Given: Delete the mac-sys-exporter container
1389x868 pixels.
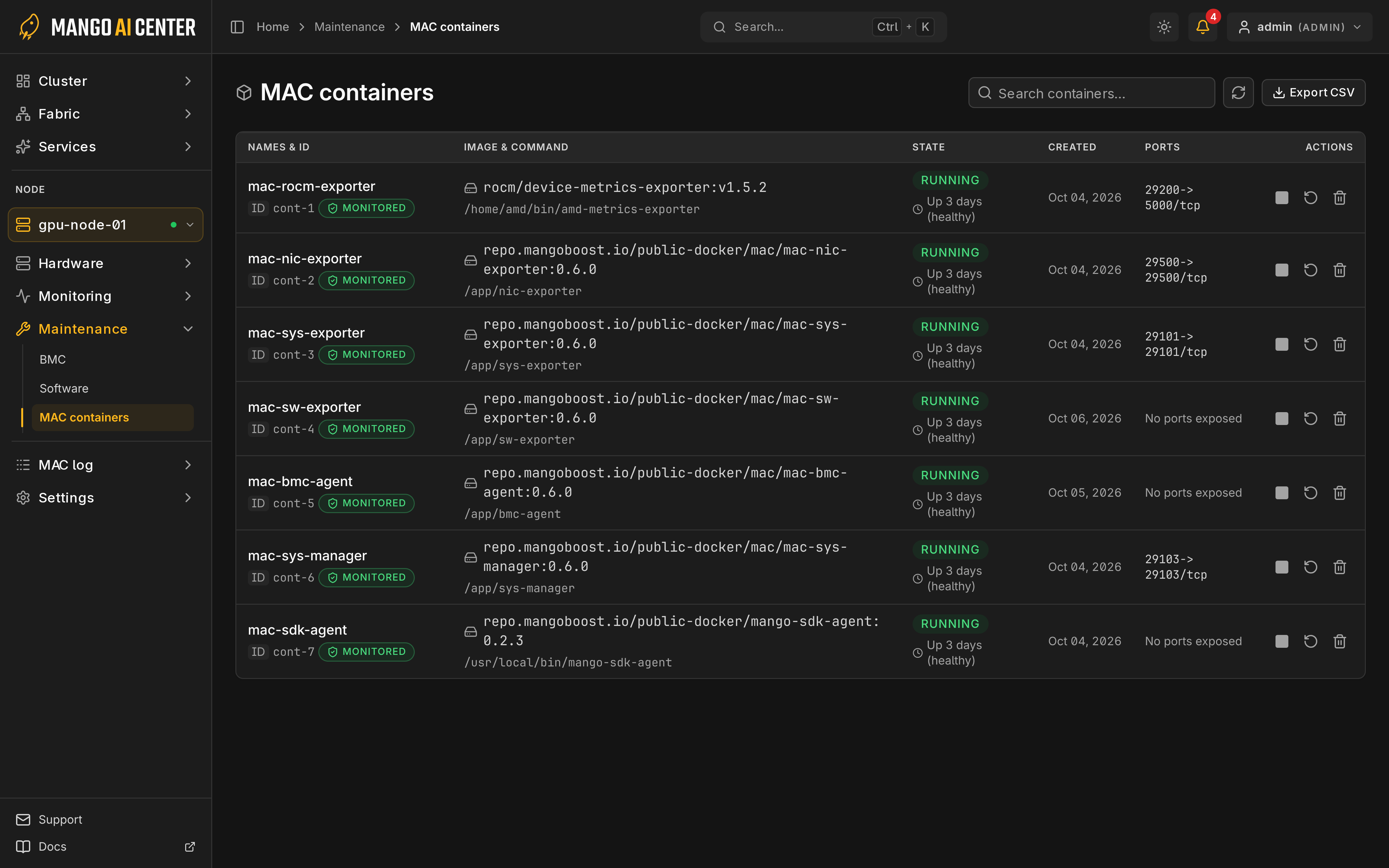Looking at the screenshot, I should pyautogui.click(x=1339, y=344).
